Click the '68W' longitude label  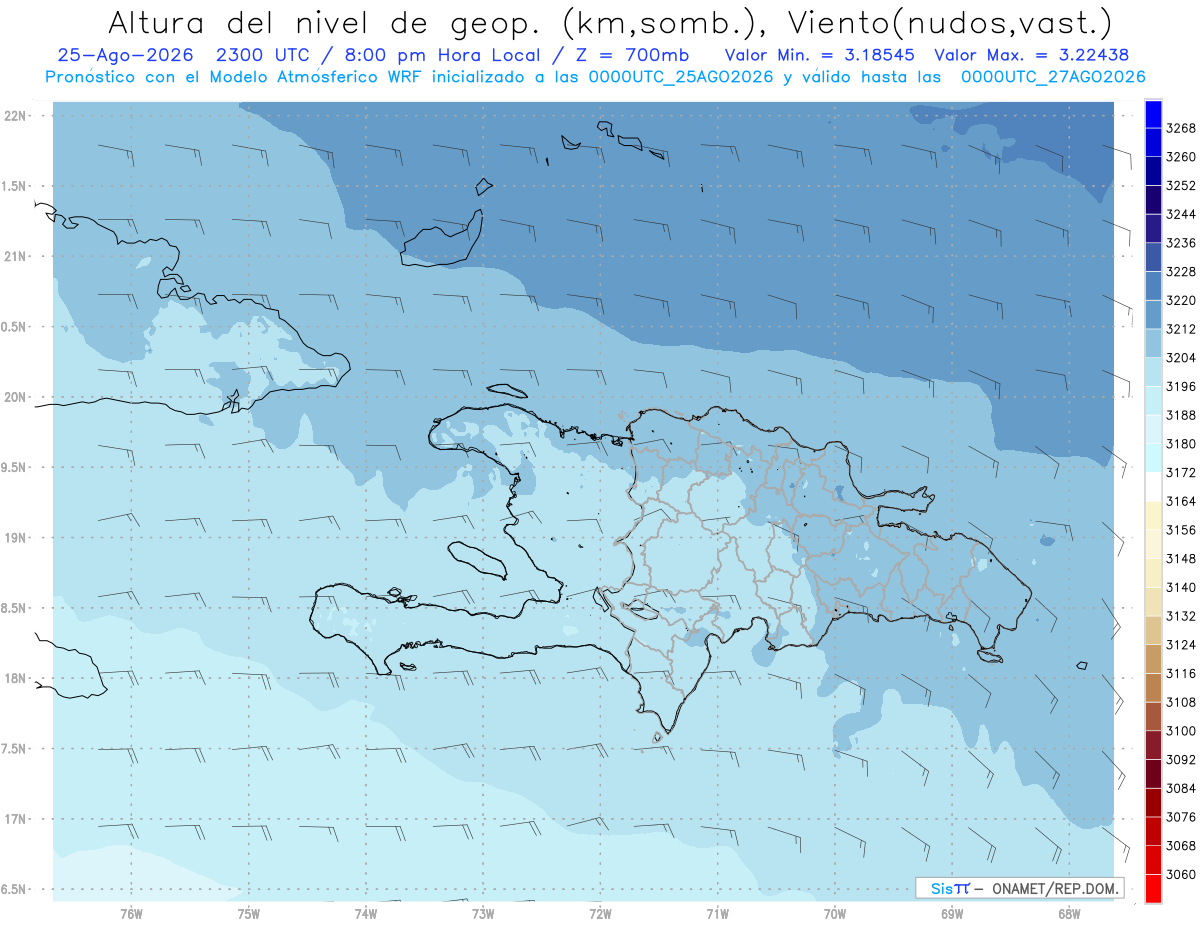point(1068,912)
